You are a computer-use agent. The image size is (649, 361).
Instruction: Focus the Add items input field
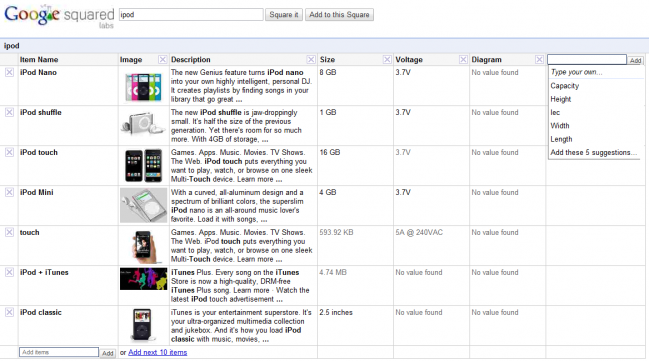coord(59,352)
